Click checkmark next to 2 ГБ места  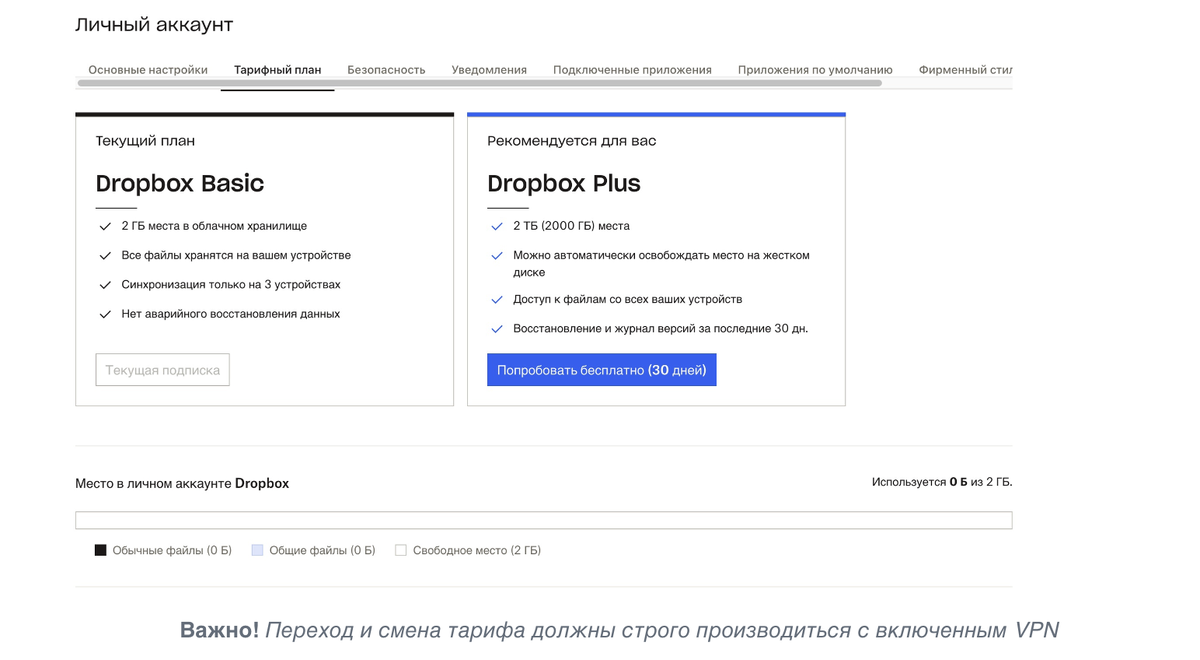[105, 227]
